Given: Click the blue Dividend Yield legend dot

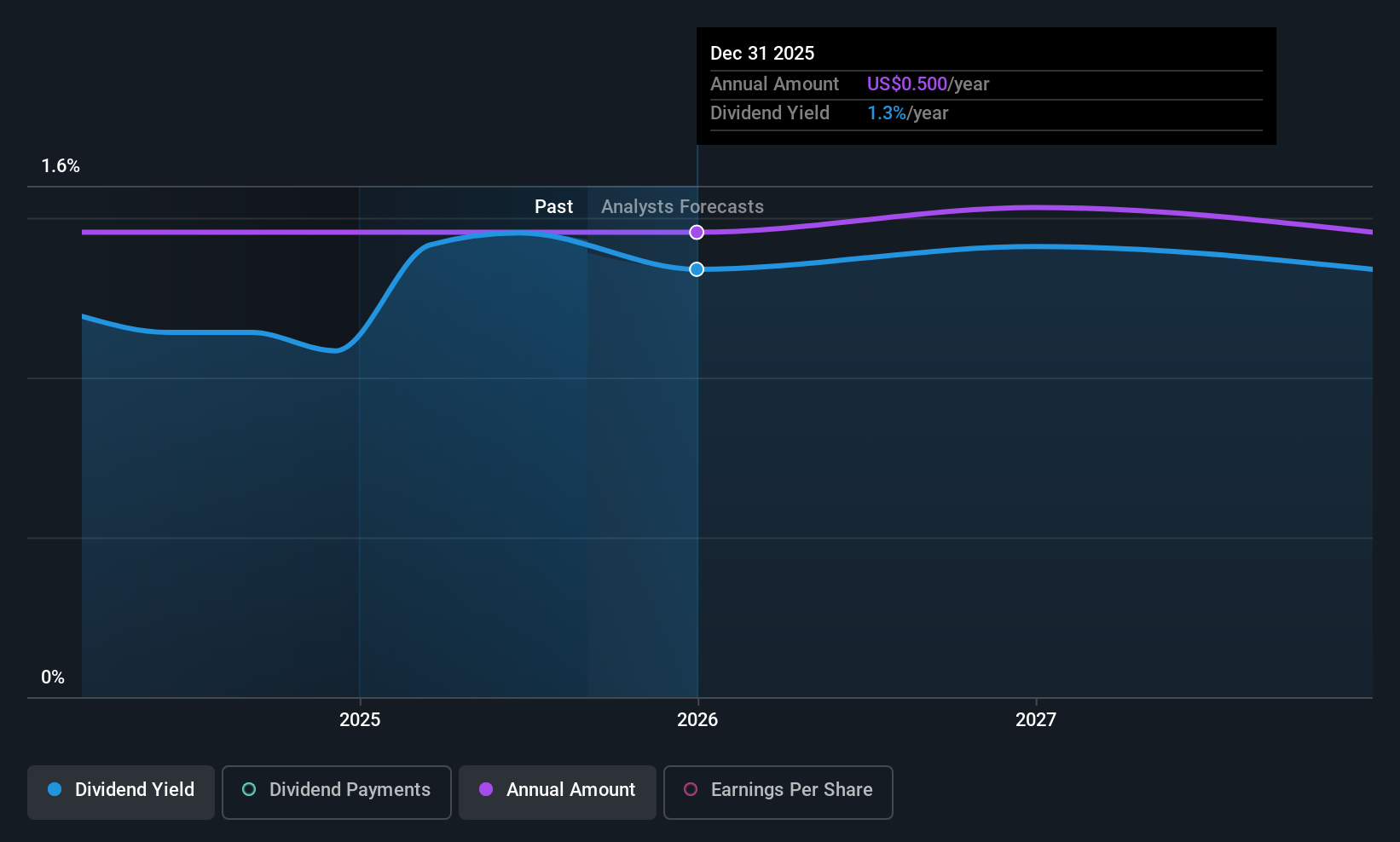Looking at the screenshot, I should (55, 789).
